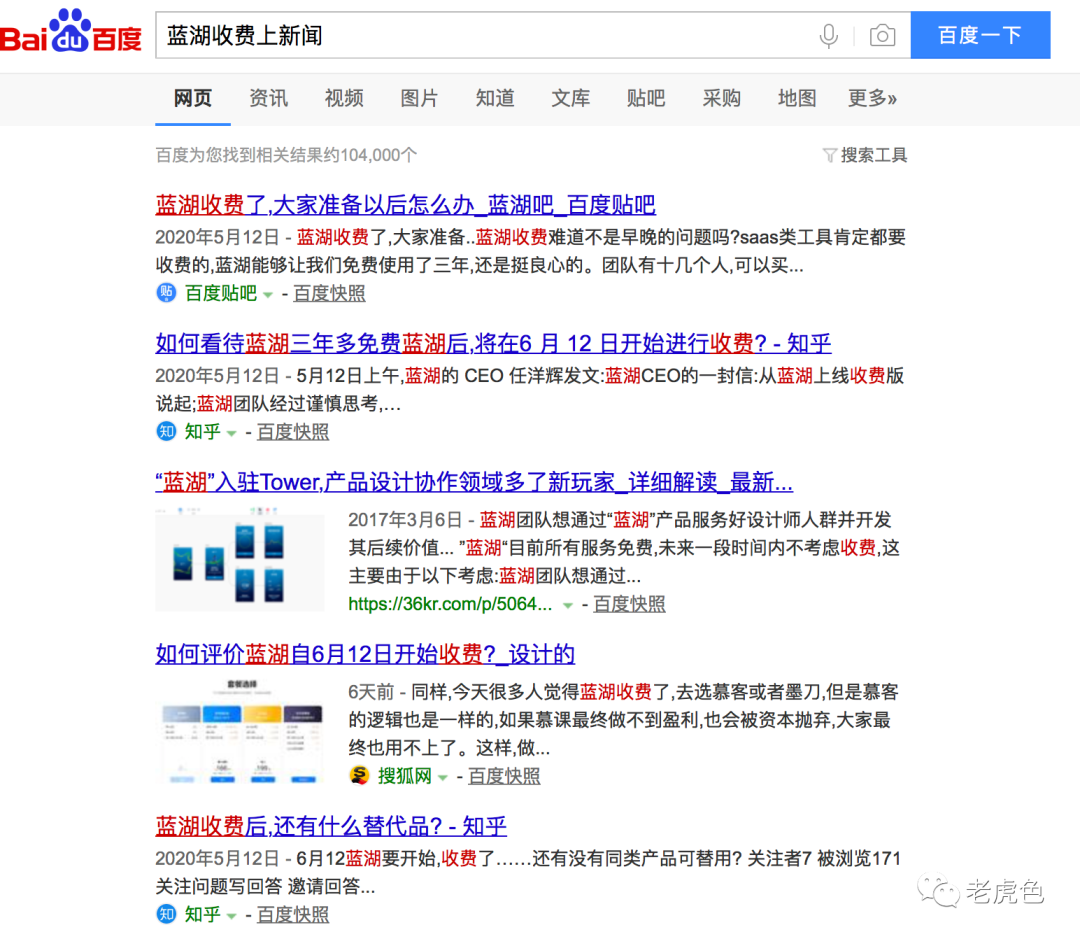Open 百度快照 for the 36kr result
This screenshot has width=1080, height=939.
coord(630,604)
